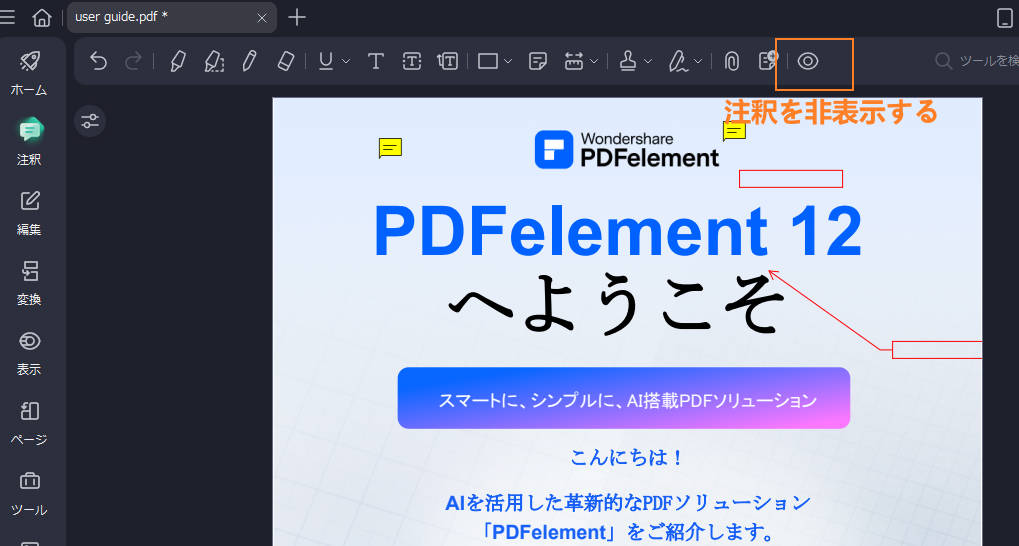Image resolution: width=1019 pixels, height=546 pixels.
Task: Undo the last action
Action: click(x=98, y=61)
